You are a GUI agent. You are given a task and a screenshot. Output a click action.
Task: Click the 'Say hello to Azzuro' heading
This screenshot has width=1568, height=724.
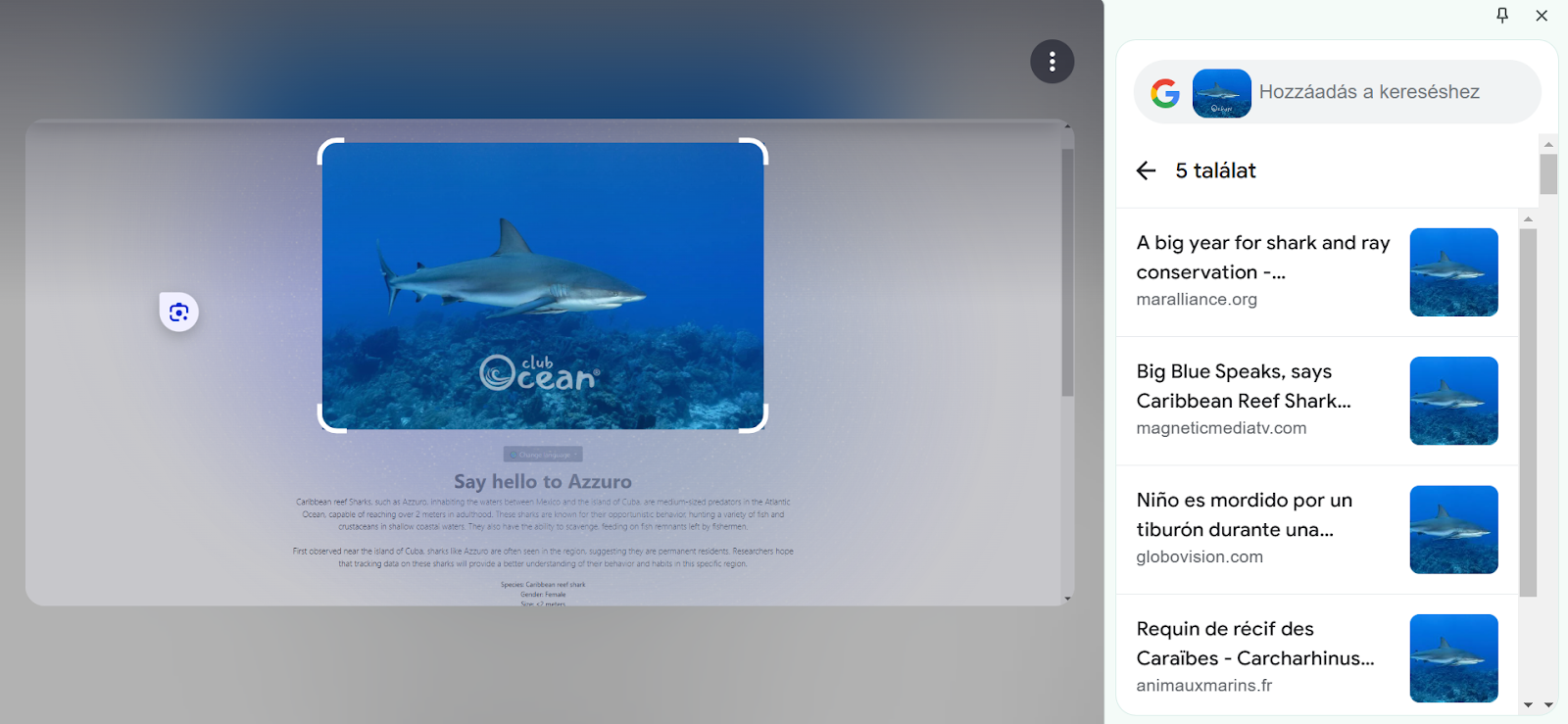(543, 481)
